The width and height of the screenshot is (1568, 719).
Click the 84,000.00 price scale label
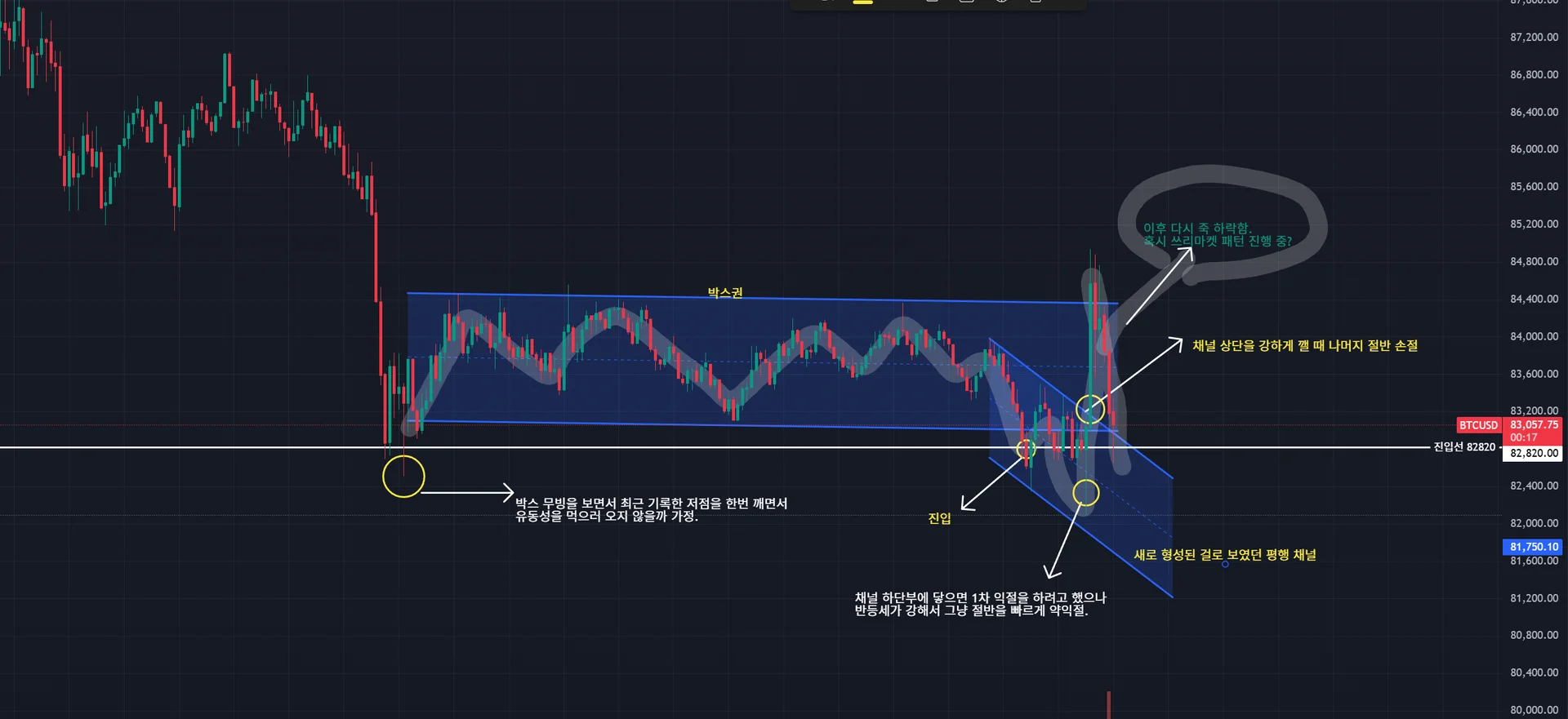click(1534, 336)
